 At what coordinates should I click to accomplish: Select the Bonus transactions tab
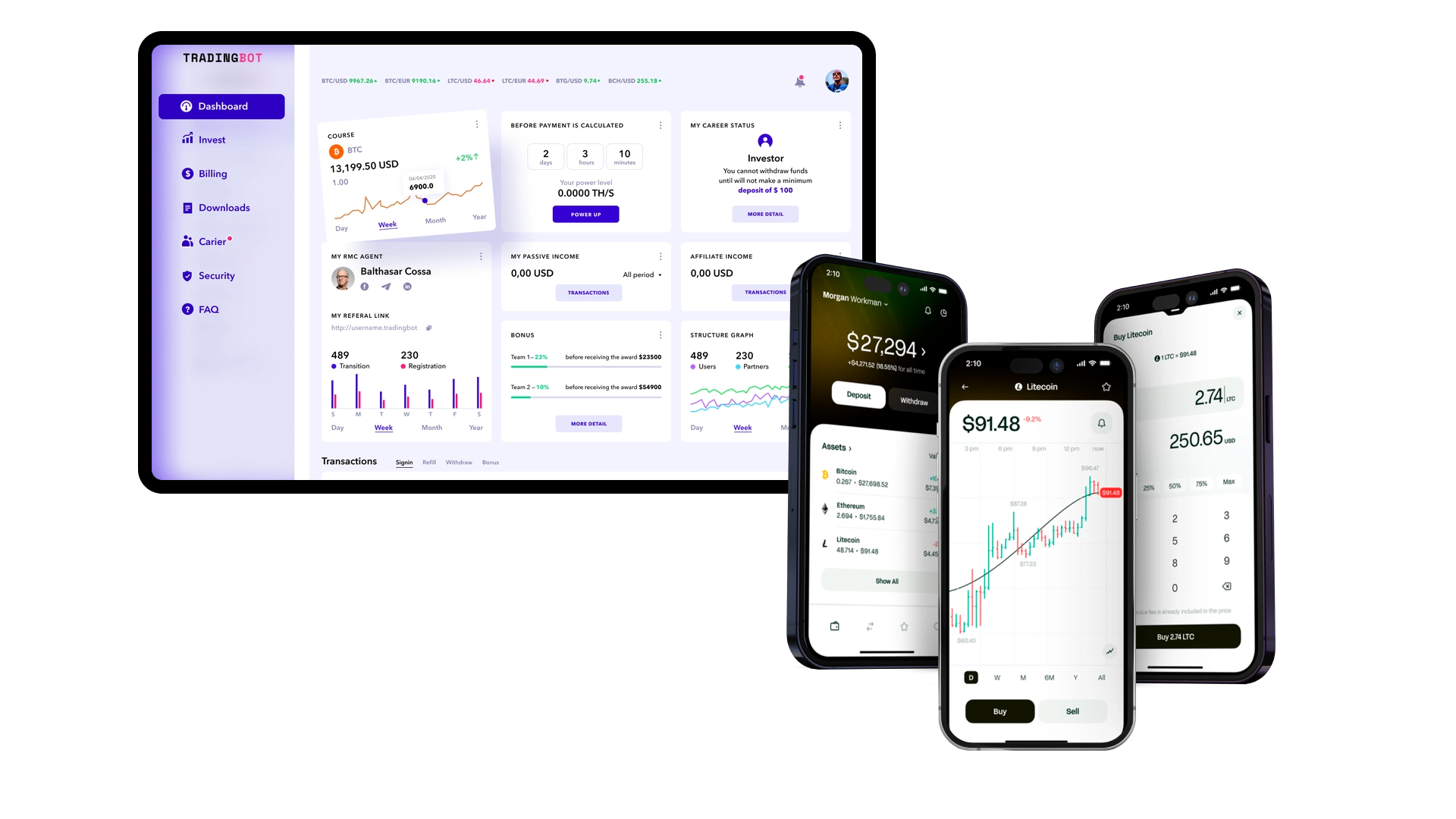[490, 462]
